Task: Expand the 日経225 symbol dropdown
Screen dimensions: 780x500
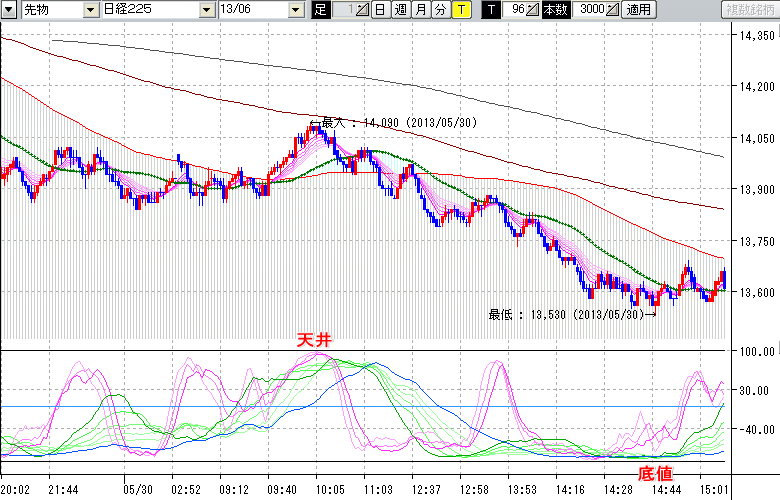Action: pos(206,10)
